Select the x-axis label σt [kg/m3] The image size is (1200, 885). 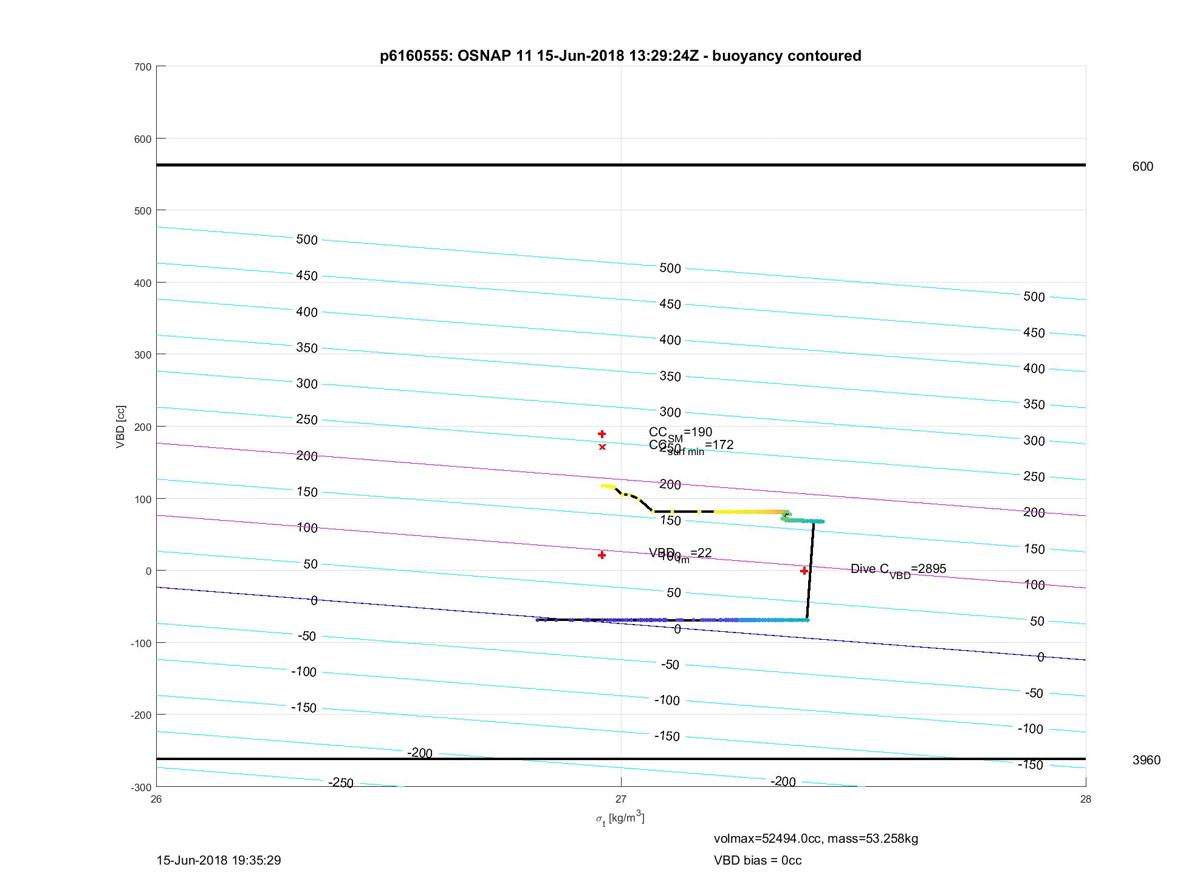coord(621,818)
